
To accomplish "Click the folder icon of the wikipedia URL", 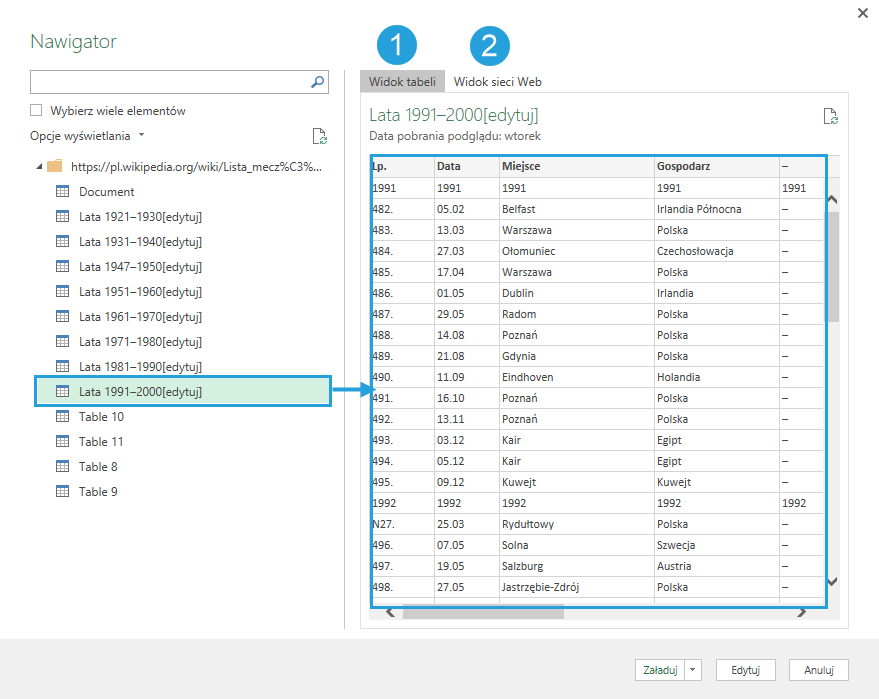I will click(55, 167).
